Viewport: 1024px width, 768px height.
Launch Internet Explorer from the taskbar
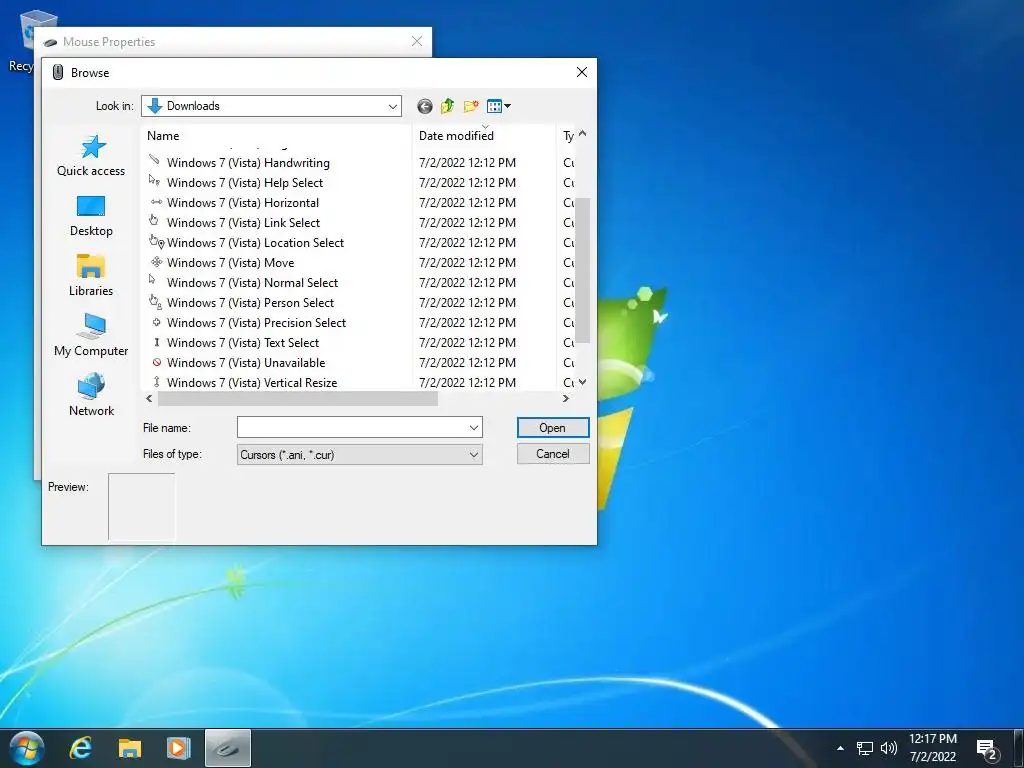click(80, 748)
